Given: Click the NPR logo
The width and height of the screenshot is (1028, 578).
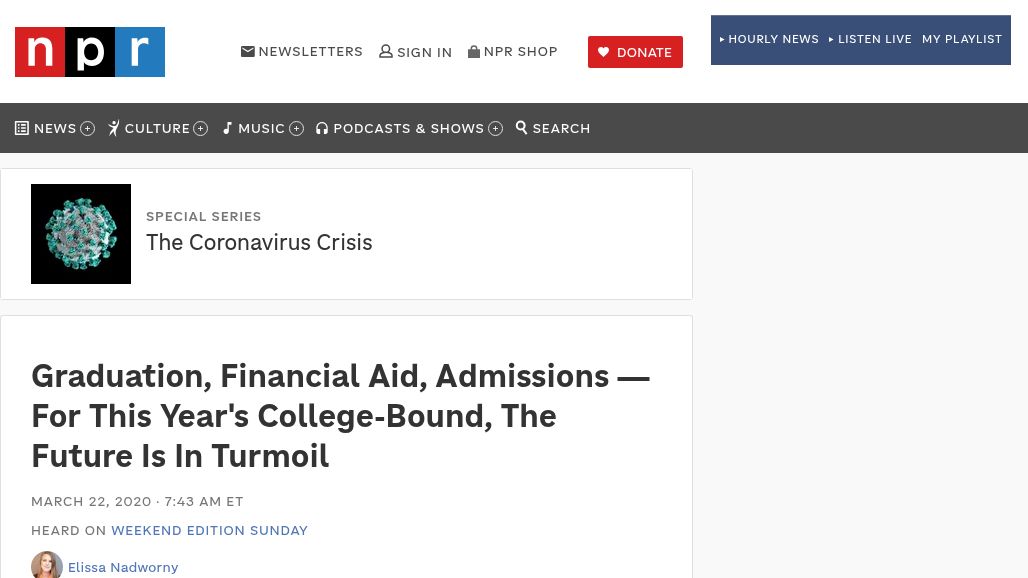Looking at the screenshot, I should [x=90, y=52].
